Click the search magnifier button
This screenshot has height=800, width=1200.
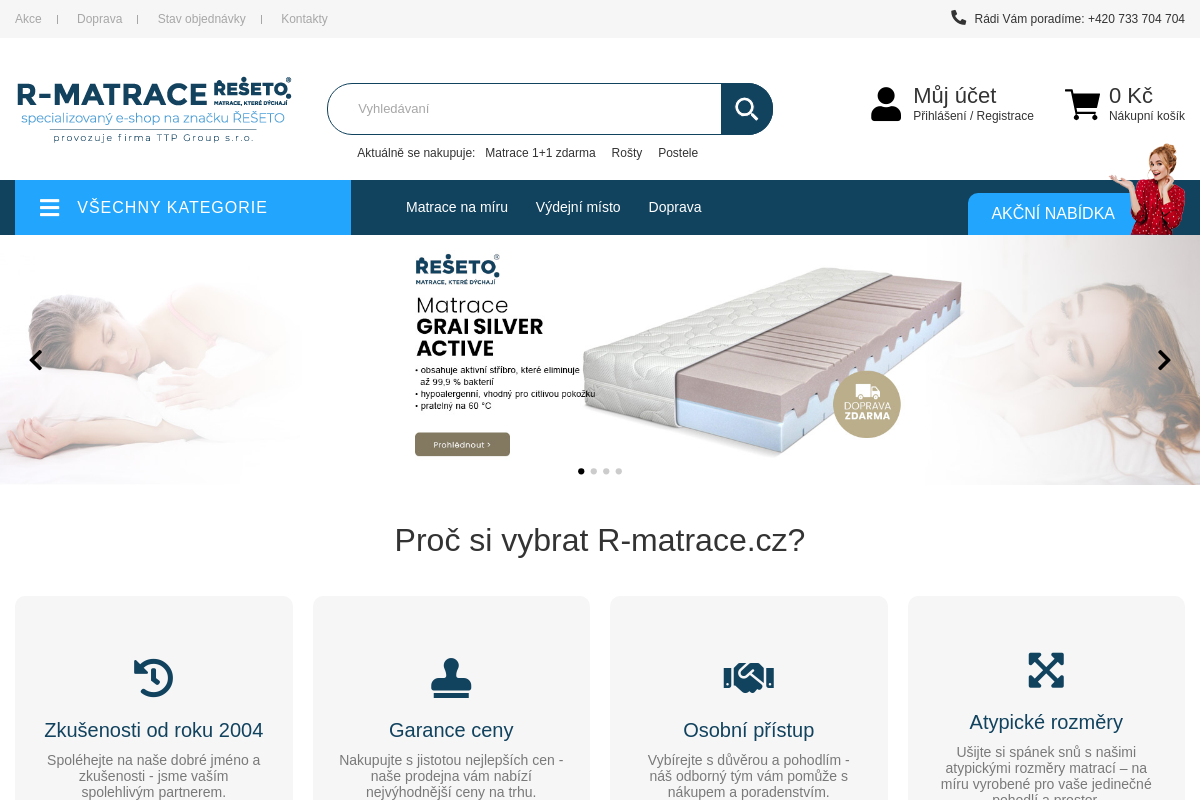(x=746, y=109)
